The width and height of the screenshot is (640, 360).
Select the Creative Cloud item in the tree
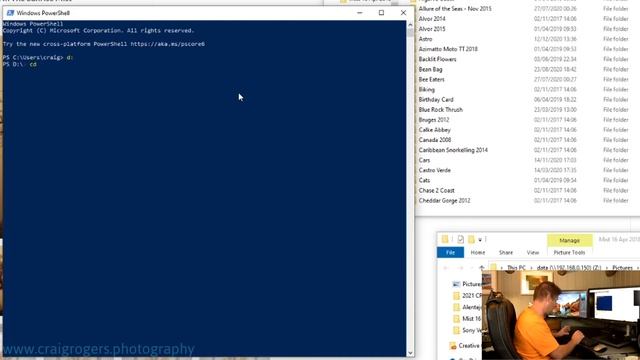pos(469,346)
